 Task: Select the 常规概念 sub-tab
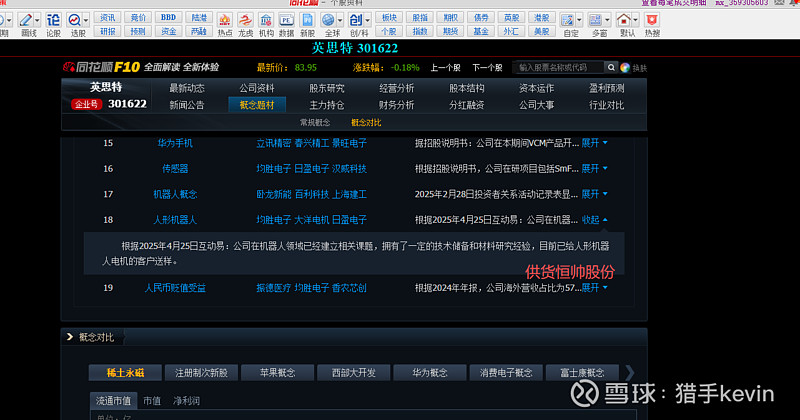click(x=315, y=122)
